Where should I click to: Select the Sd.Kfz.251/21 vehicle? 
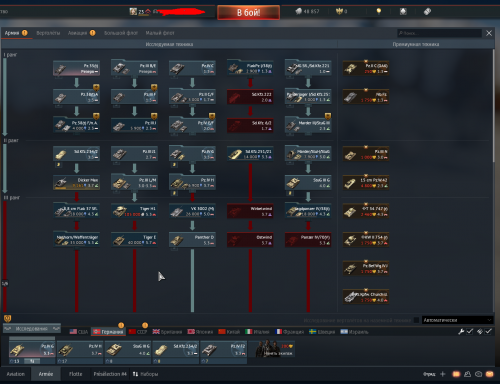(250, 154)
